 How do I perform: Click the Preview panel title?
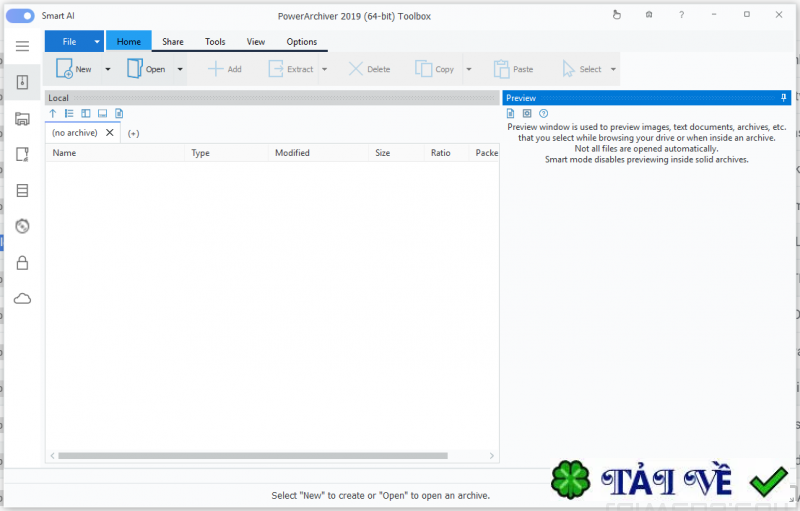point(520,98)
